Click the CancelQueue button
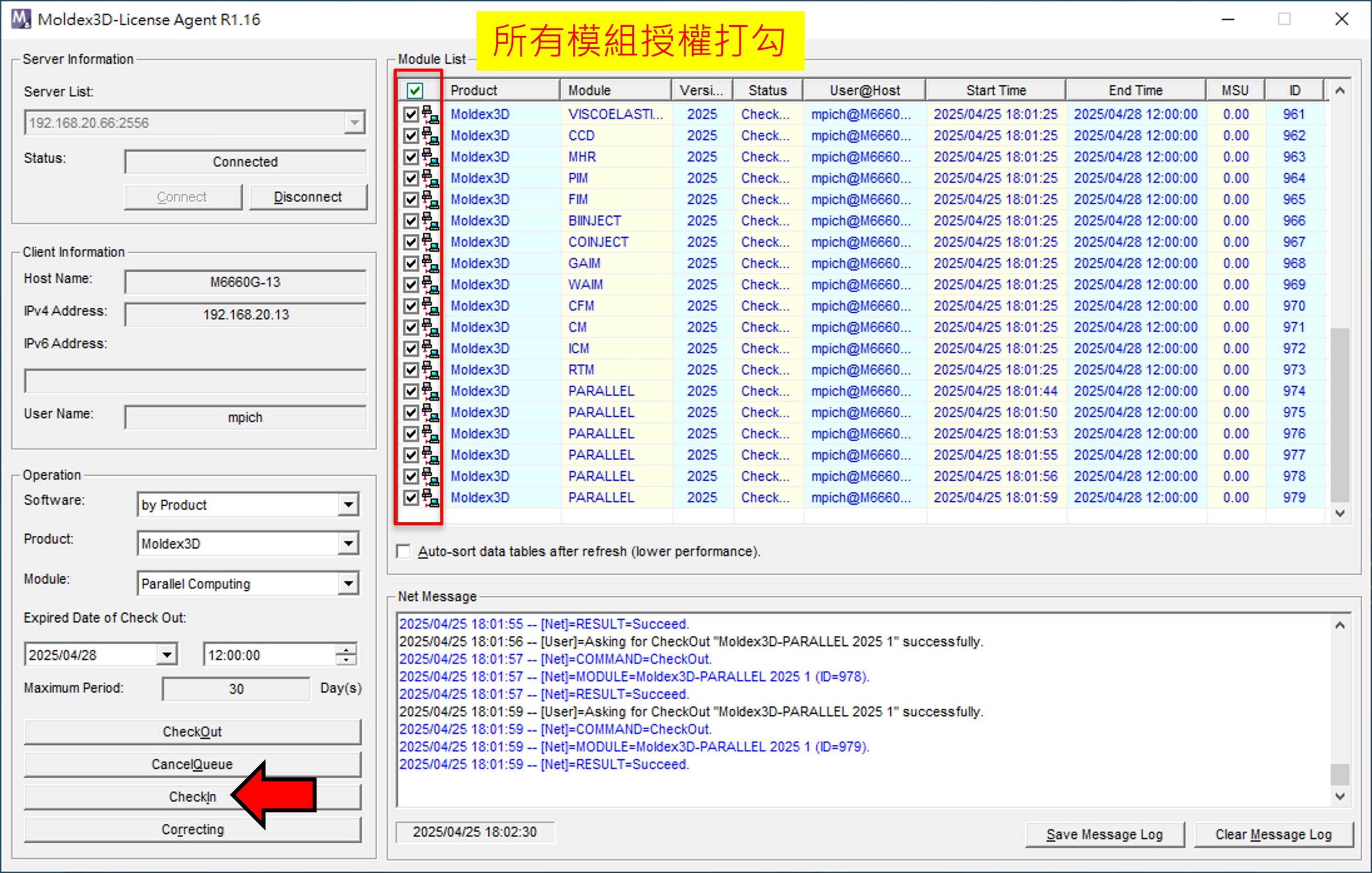The image size is (1372, 873). click(x=192, y=764)
